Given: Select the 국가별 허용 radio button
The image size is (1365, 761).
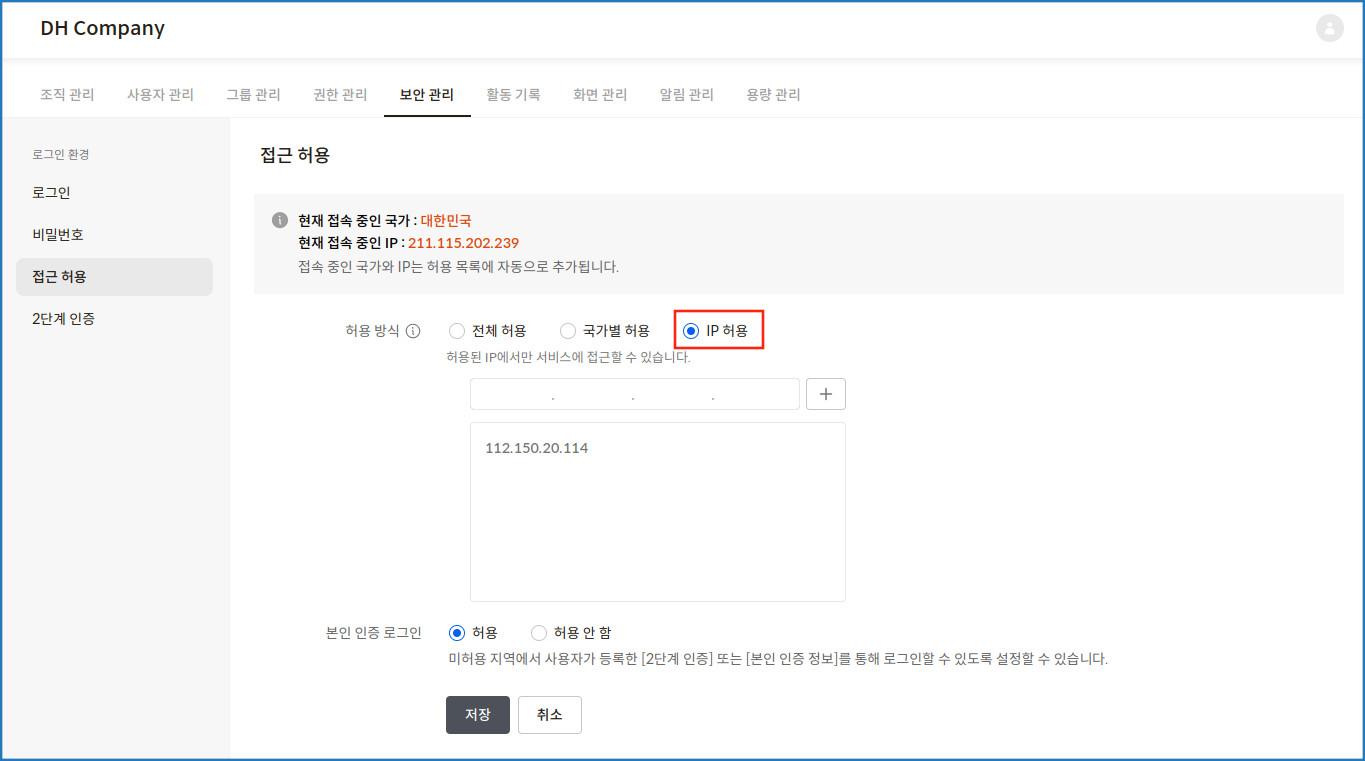Looking at the screenshot, I should click(x=568, y=331).
